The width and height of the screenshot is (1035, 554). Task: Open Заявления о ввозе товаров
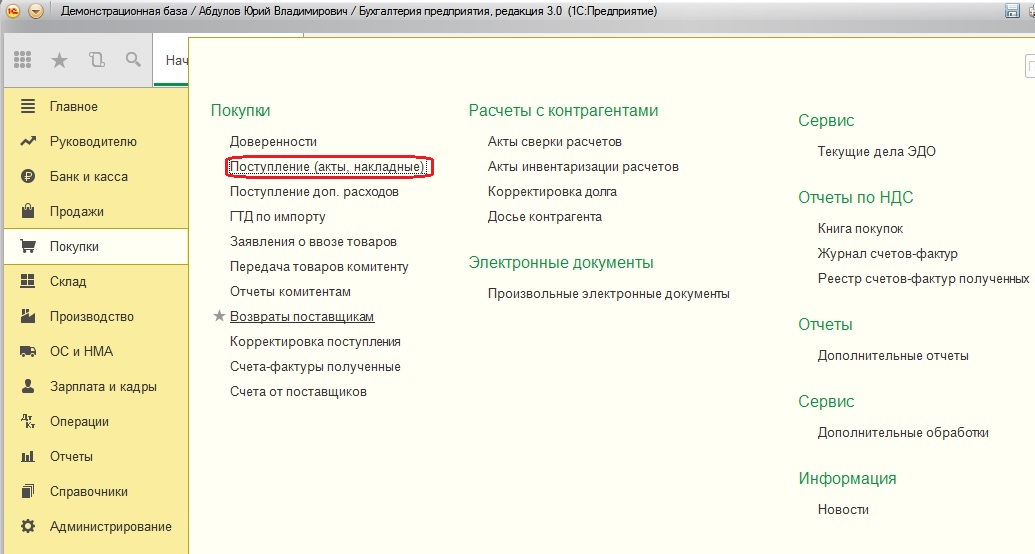pos(314,242)
